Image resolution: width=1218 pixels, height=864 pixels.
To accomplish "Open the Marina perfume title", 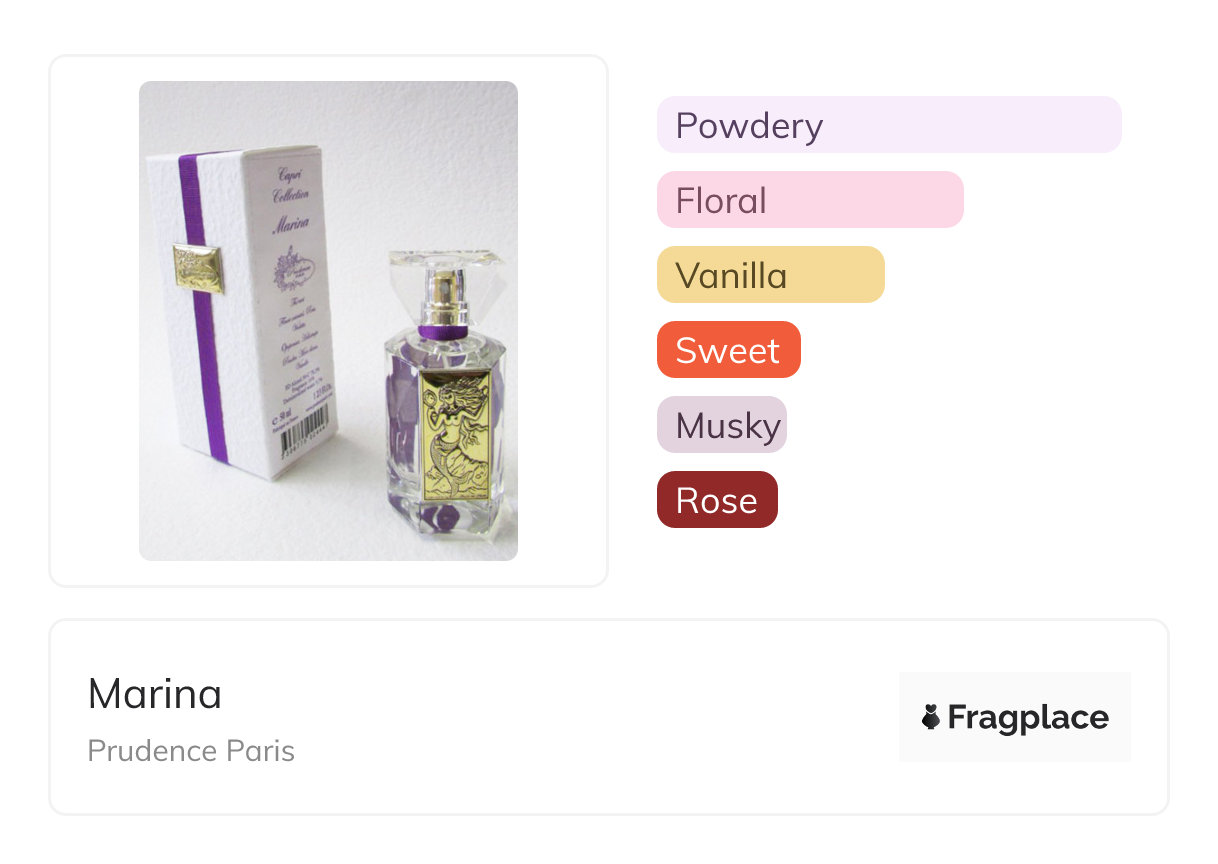I will pos(155,694).
